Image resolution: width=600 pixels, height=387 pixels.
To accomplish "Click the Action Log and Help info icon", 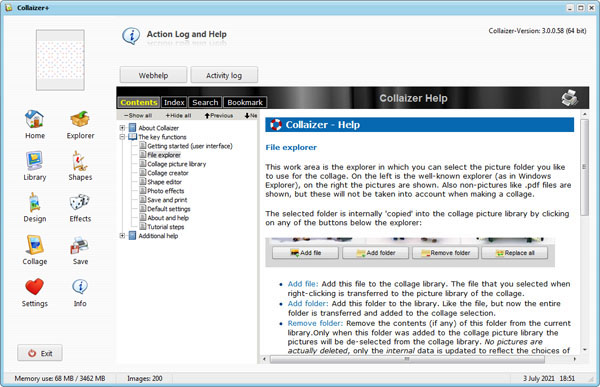I will [131, 36].
